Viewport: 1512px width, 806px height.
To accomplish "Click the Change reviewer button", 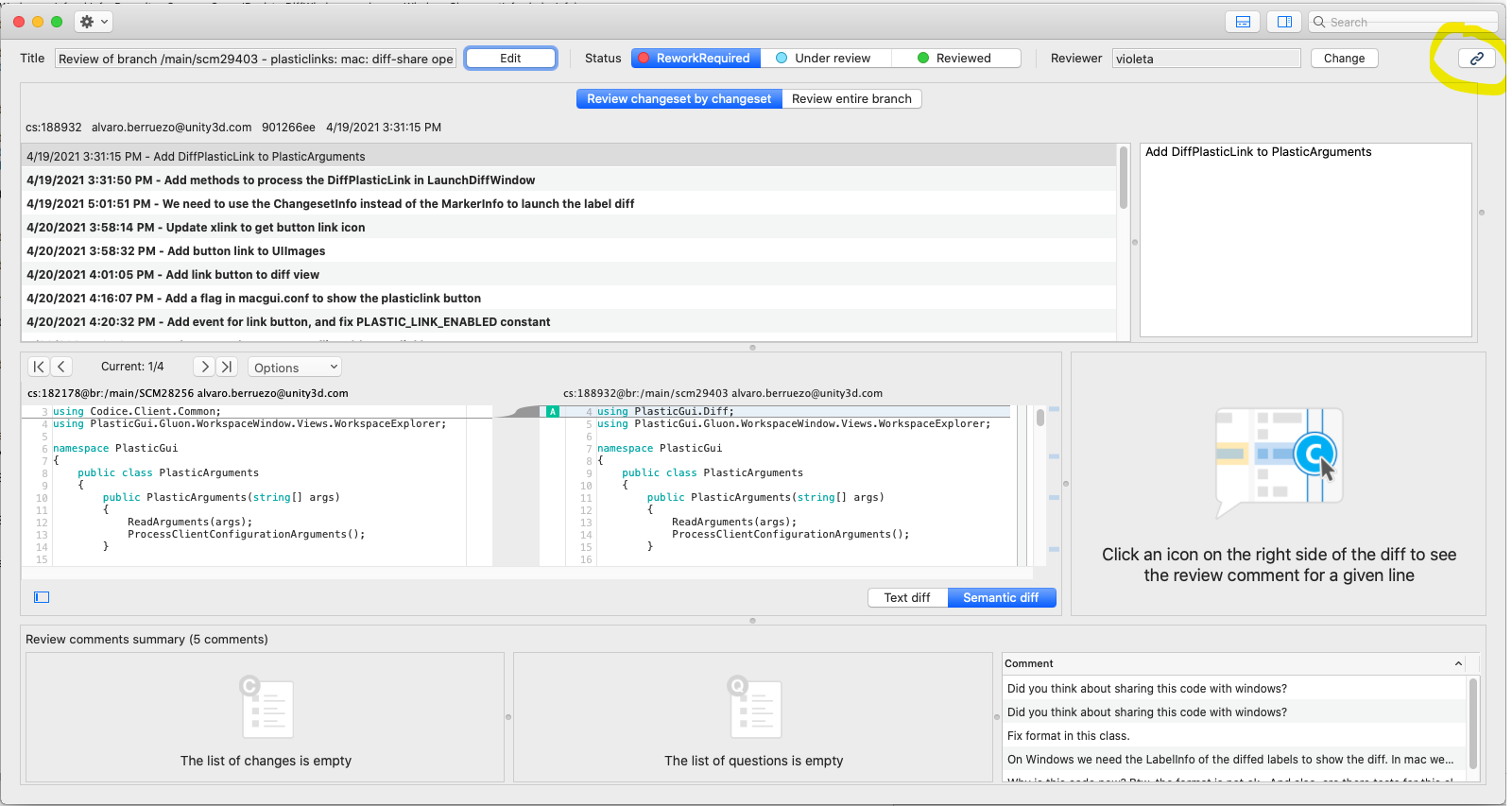I will (1344, 58).
